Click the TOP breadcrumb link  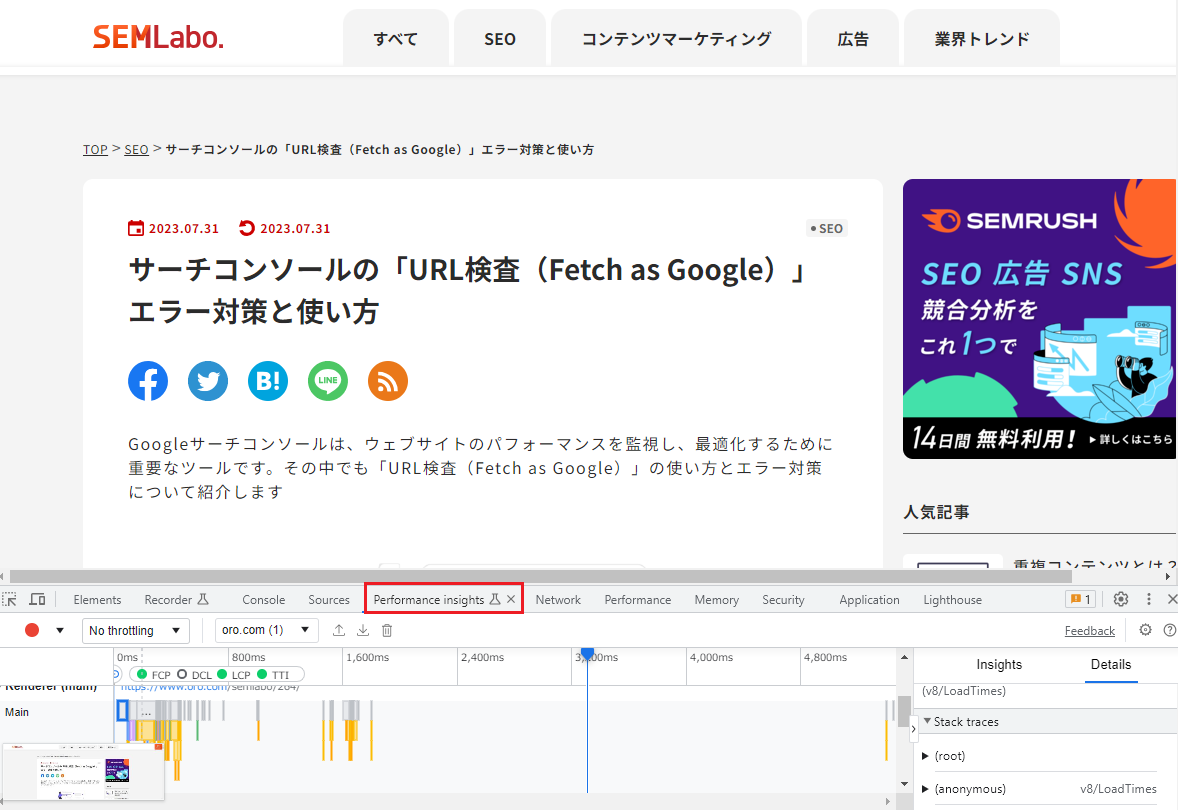95,149
